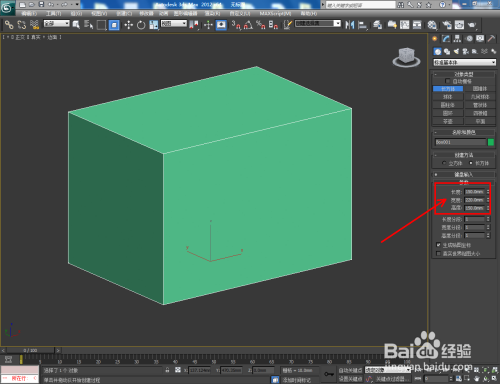Viewport: 500px width, 384px height.
Task: Click the Mirror tool icon
Action: coord(350,25)
